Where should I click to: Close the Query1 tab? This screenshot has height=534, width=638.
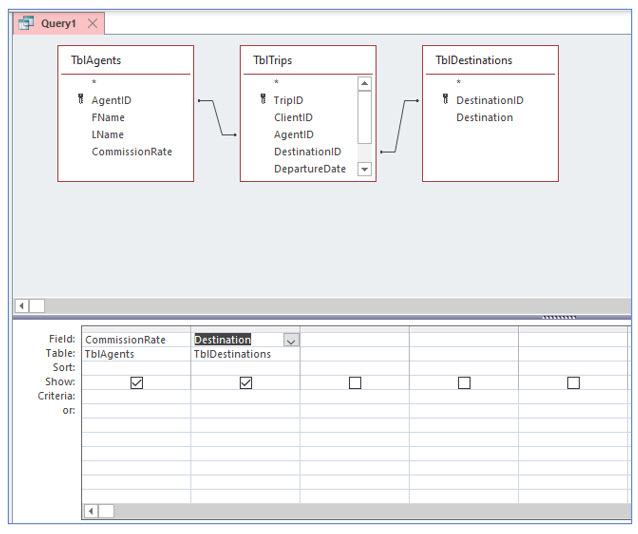click(93, 23)
